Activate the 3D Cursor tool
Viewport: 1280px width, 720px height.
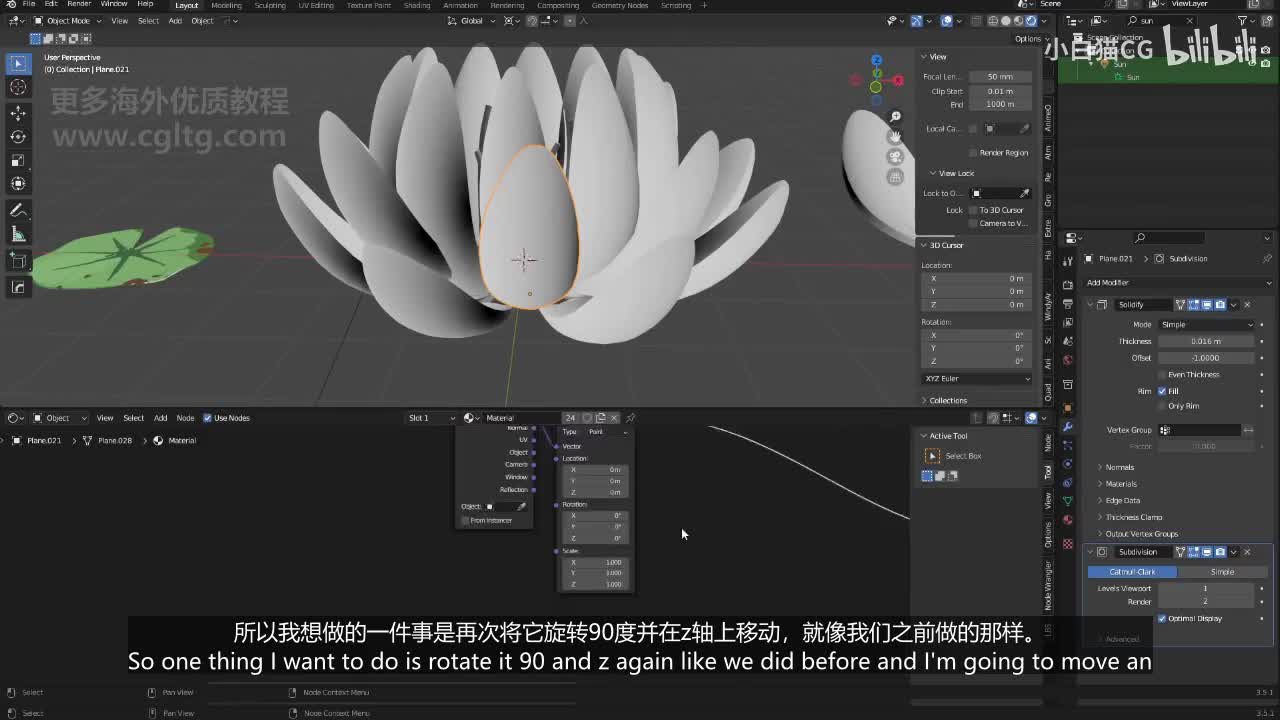[18, 87]
